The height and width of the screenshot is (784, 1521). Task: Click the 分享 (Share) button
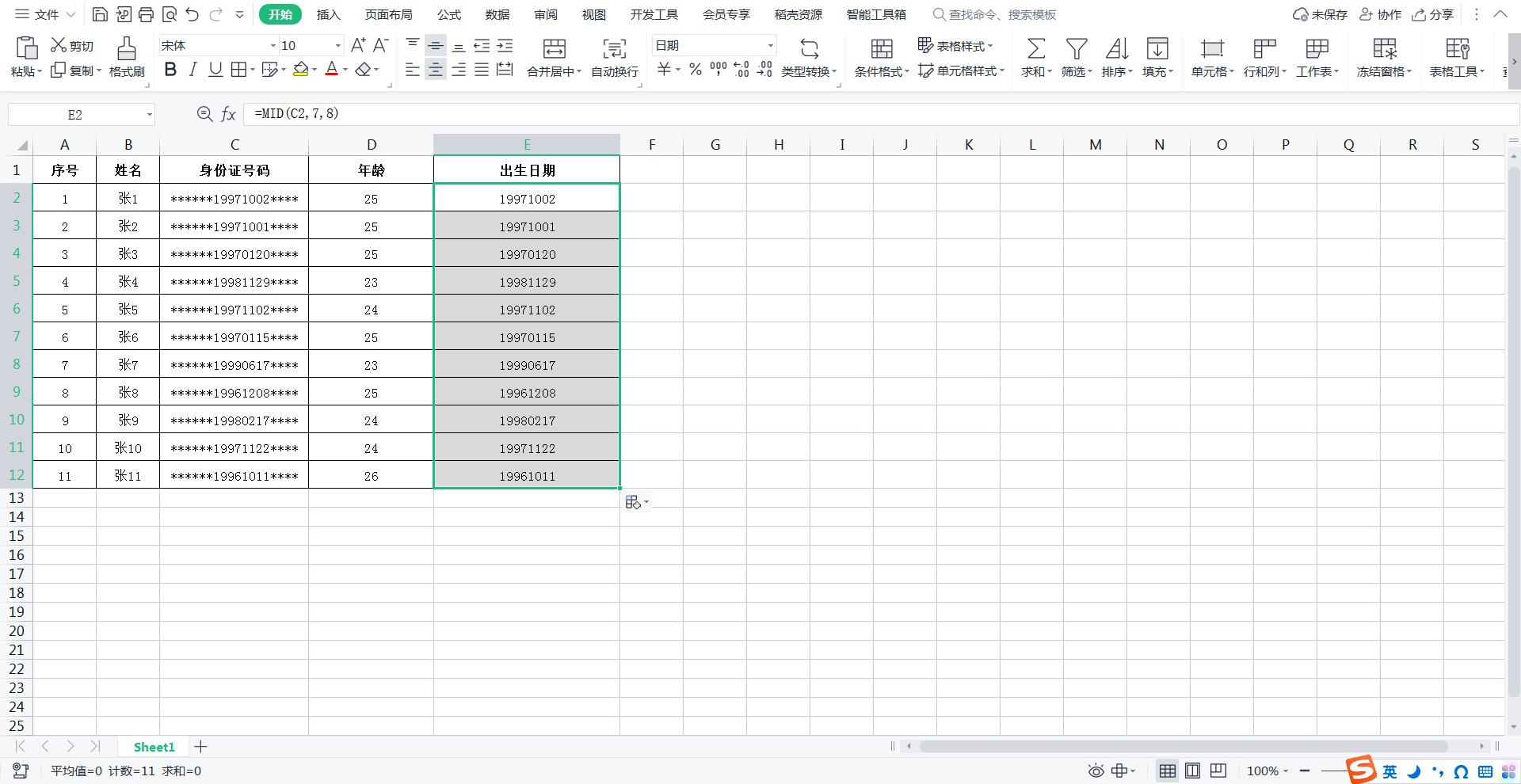point(1433,14)
